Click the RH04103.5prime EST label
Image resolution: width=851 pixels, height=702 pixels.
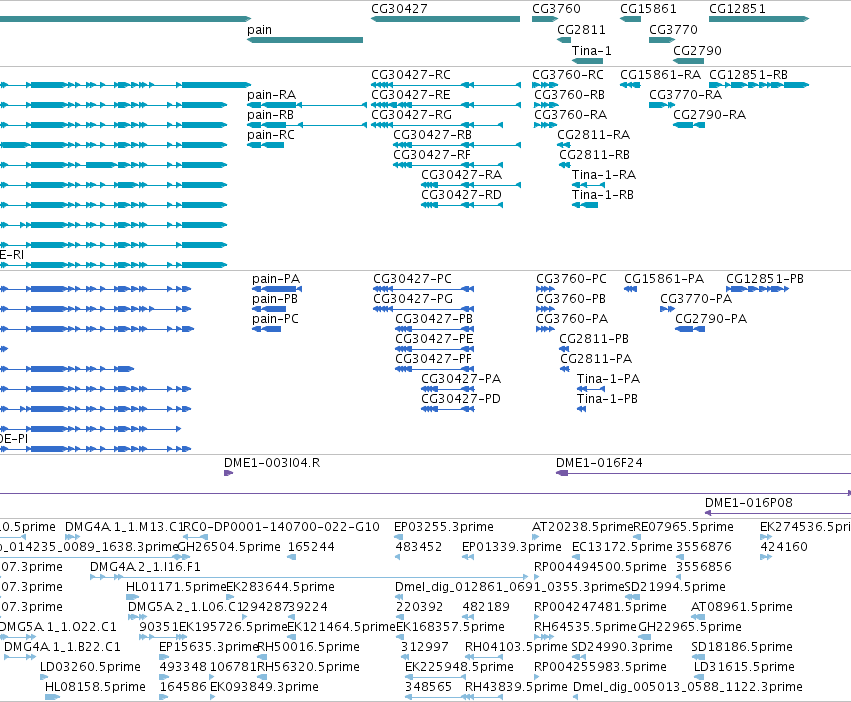click(516, 647)
